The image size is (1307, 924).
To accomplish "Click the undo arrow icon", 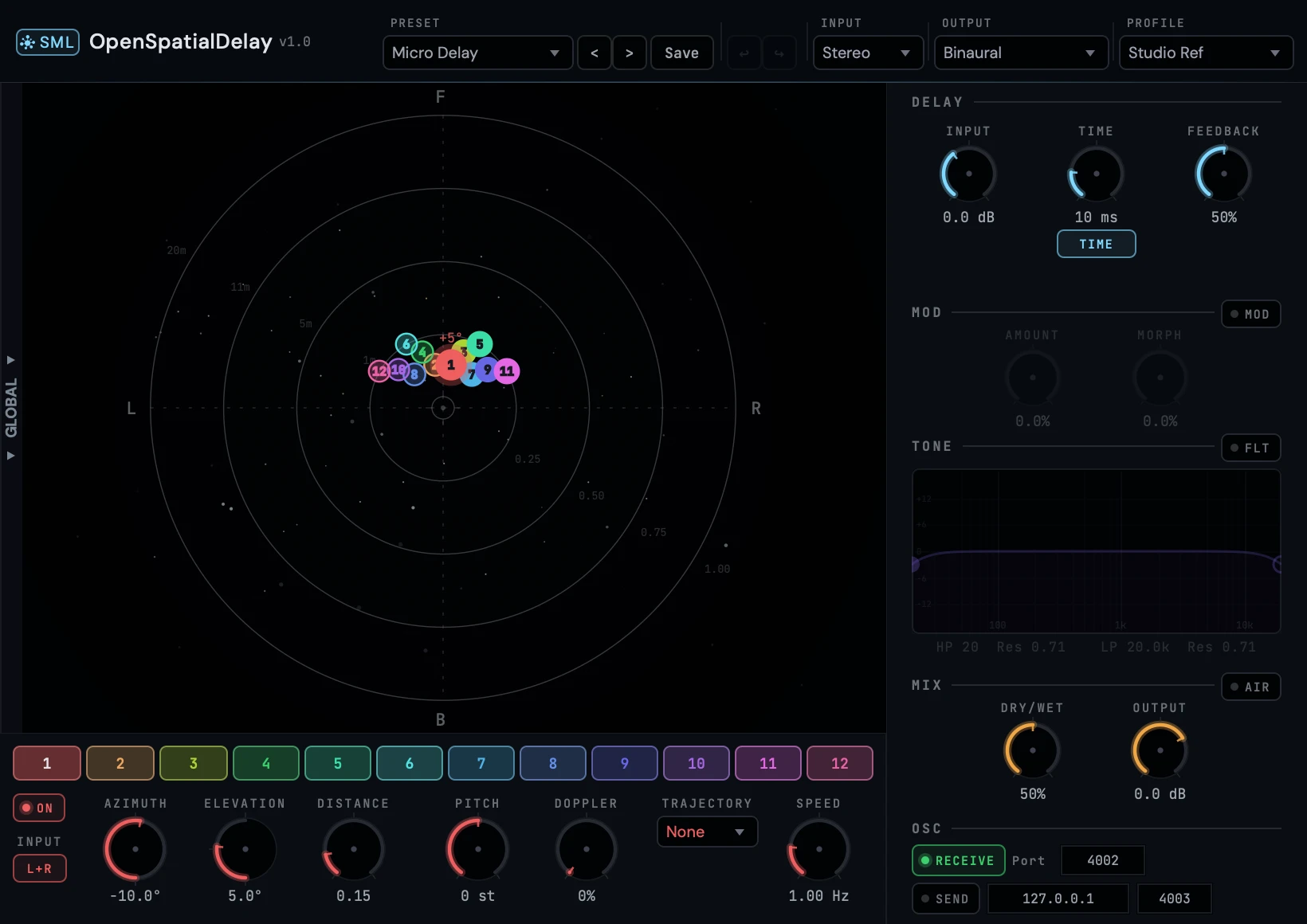I will [x=744, y=53].
